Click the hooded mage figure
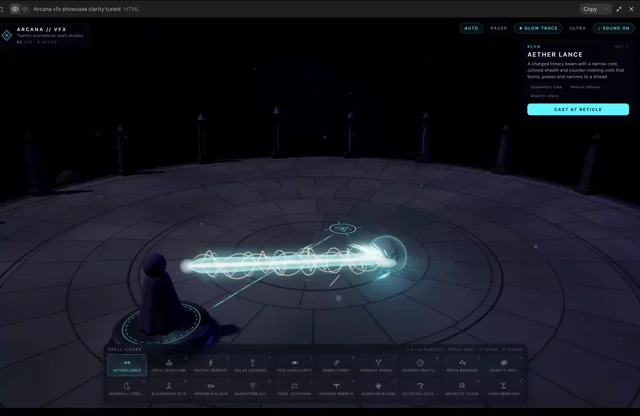Viewport: 640px width, 416px height. tap(159, 294)
